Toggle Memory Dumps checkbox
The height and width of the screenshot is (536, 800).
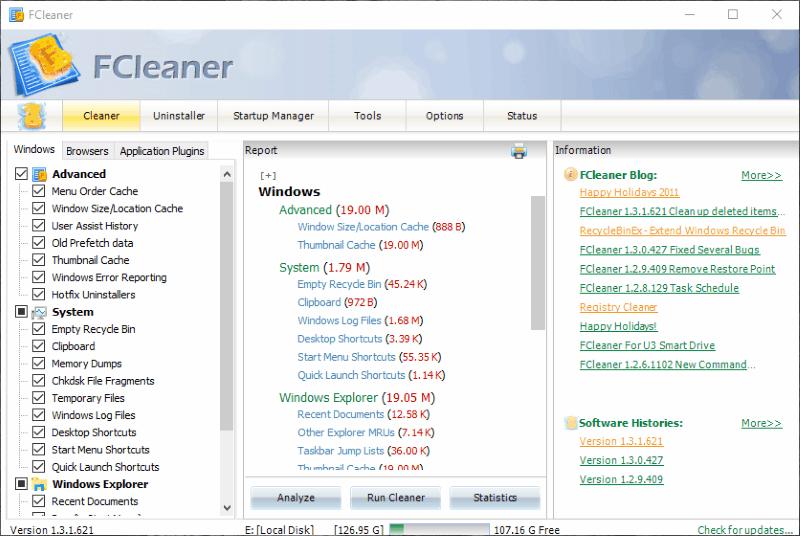38,363
